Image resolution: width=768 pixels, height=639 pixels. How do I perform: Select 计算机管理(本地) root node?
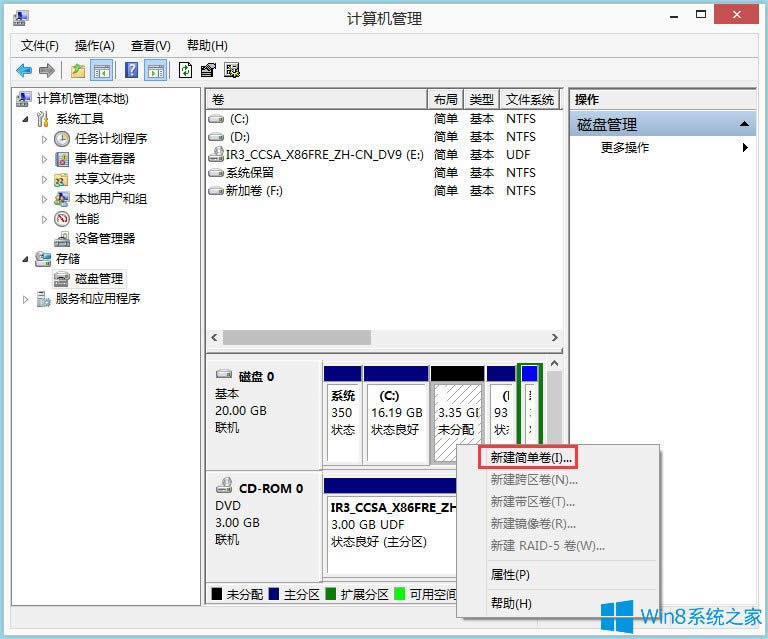tap(82, 99)
